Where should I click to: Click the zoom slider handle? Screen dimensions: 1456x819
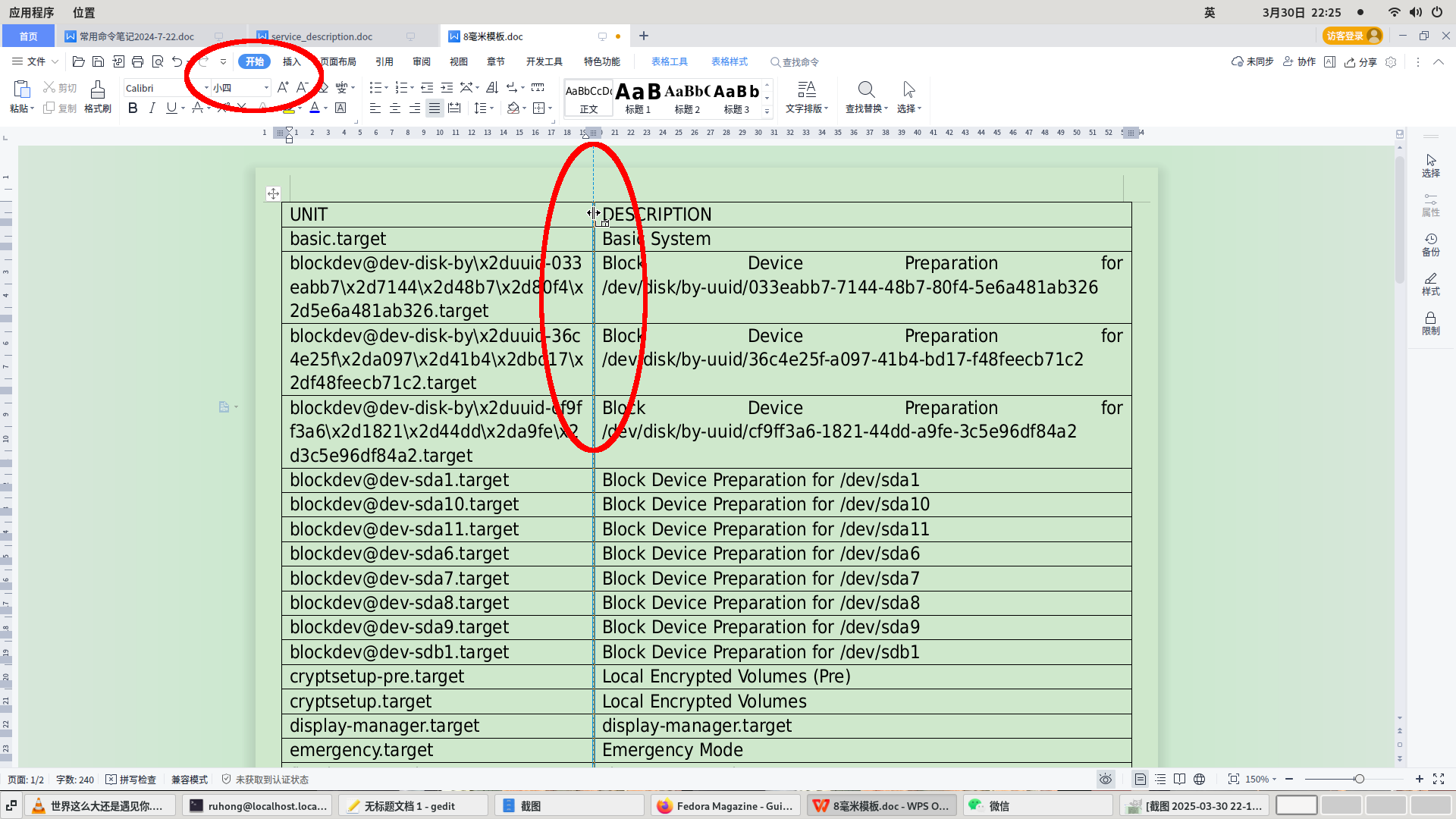click(1359, 779)
